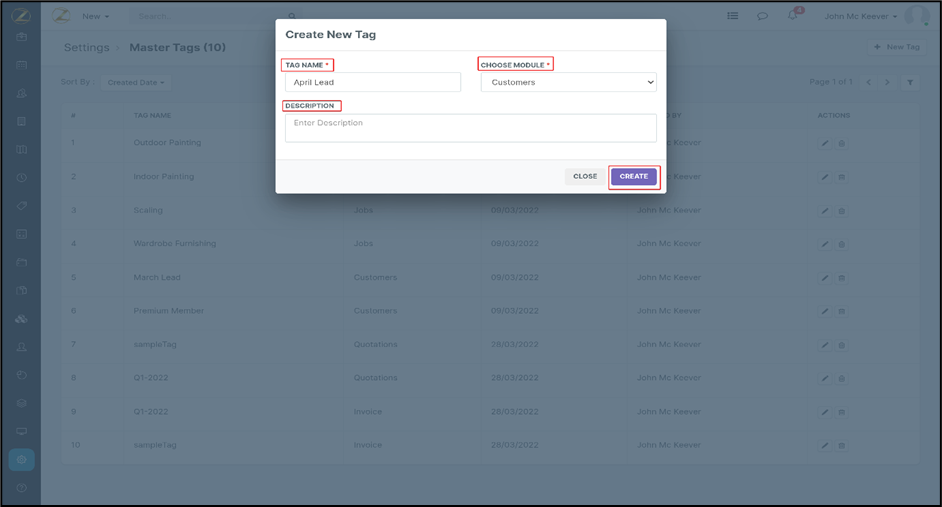The height and width of the screenshot is (507, 942).
Task: Select the Outdoor Painting tag name
Action: pos(167,142)
